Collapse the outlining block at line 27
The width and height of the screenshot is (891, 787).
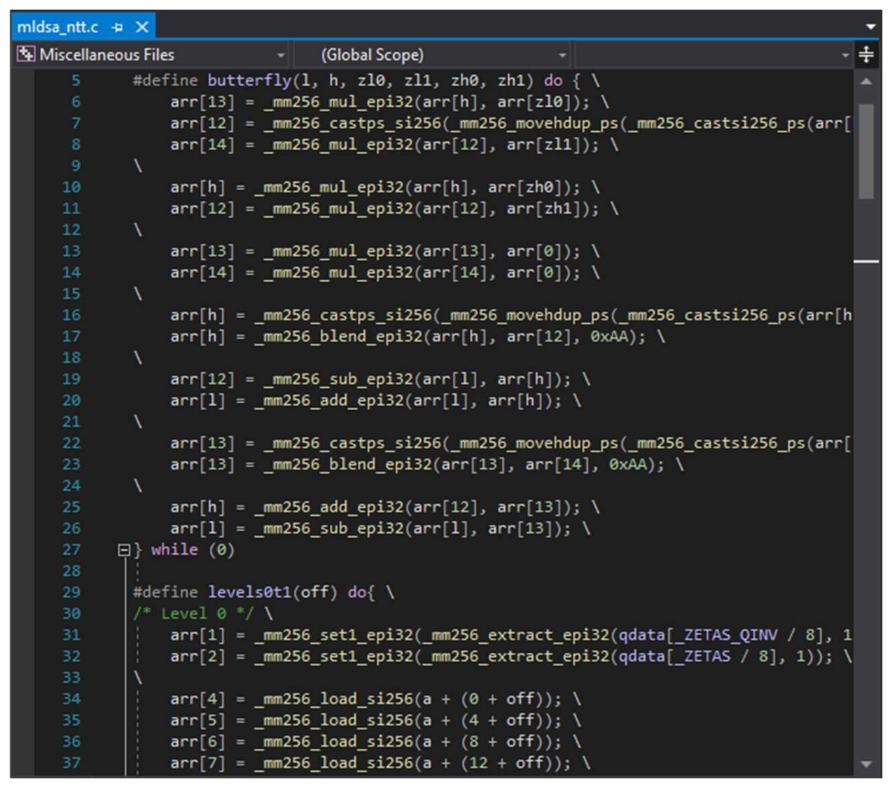click(x=123, y=549)
